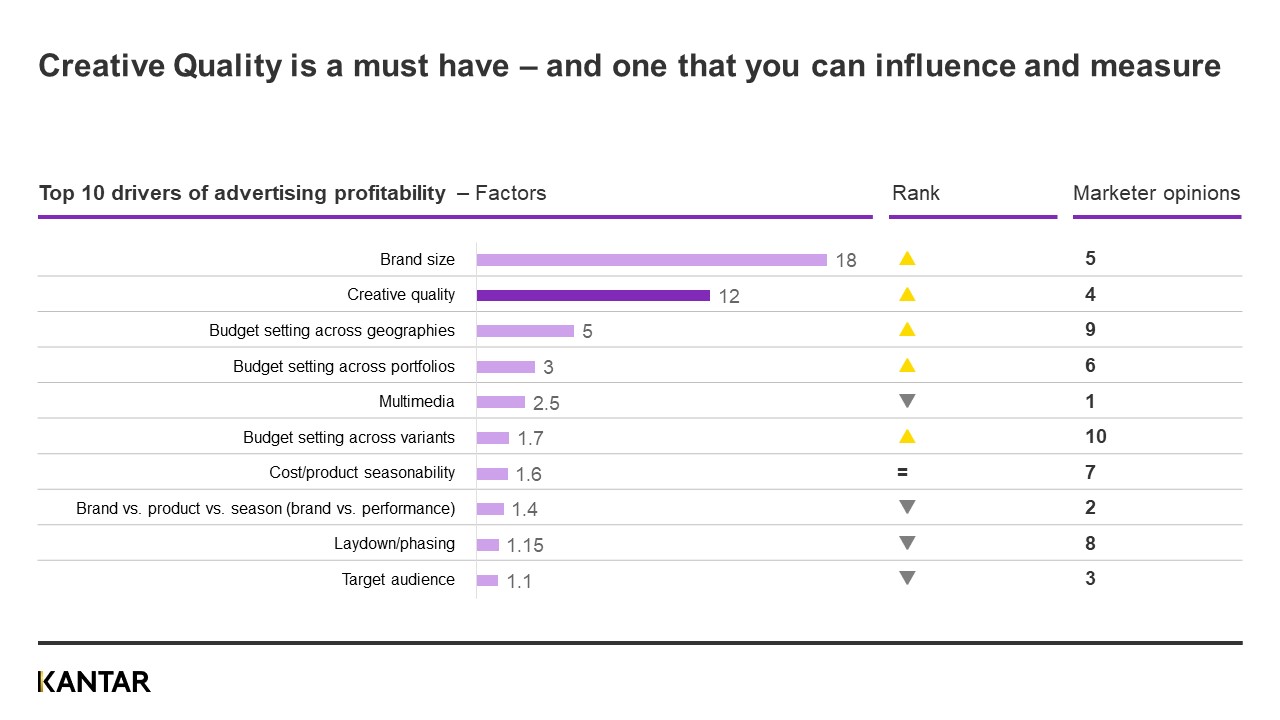Click the equals sign for Cost/product seasonality

903,472
